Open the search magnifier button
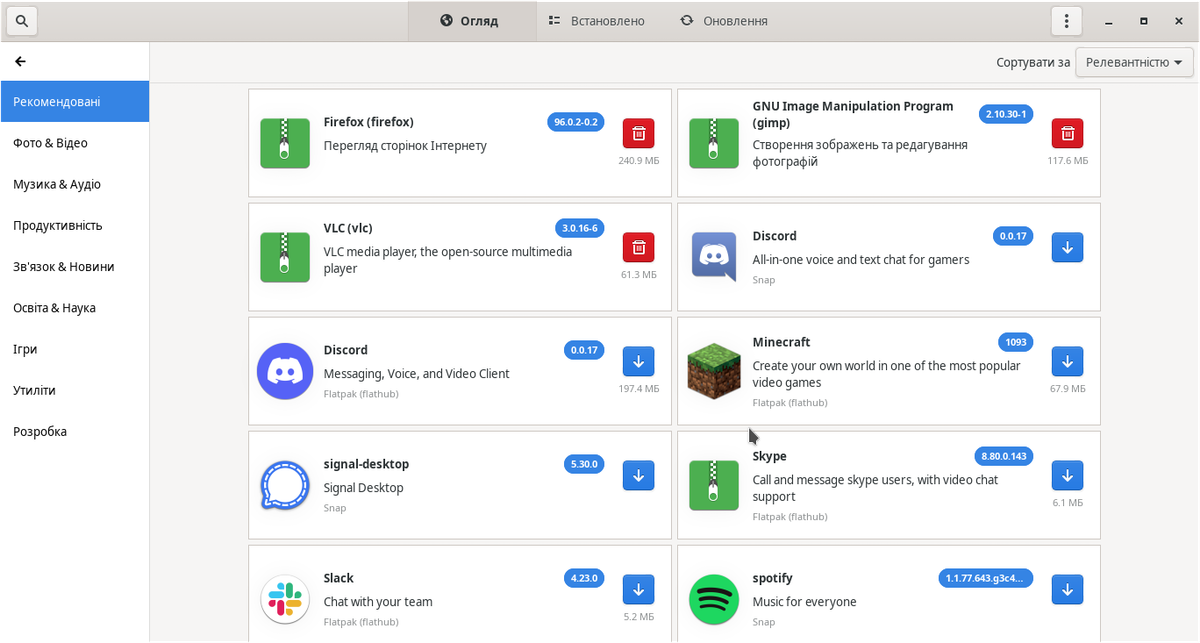 coord(21,21)
